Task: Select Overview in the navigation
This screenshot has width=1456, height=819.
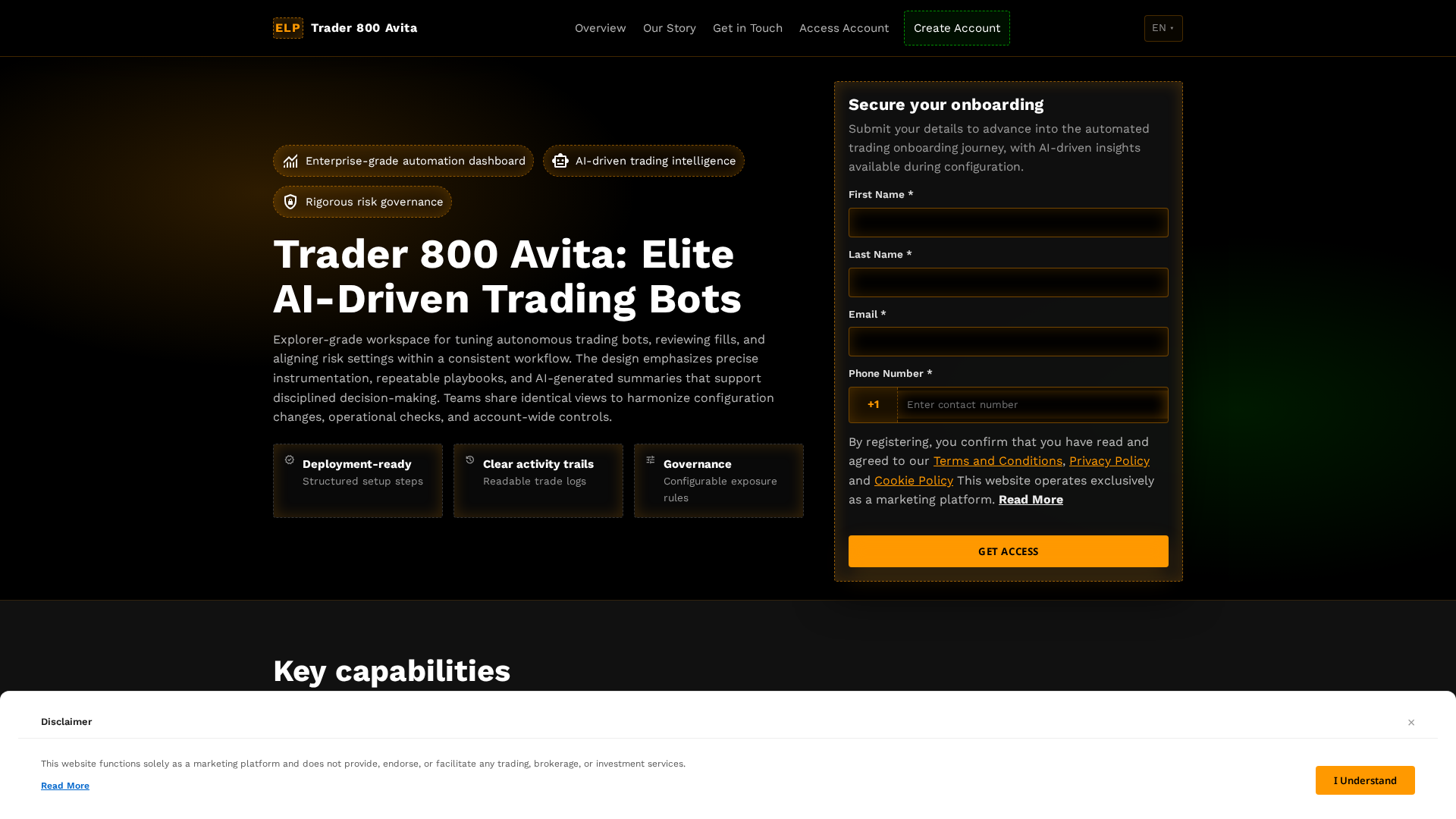Action: pos(600,28)
